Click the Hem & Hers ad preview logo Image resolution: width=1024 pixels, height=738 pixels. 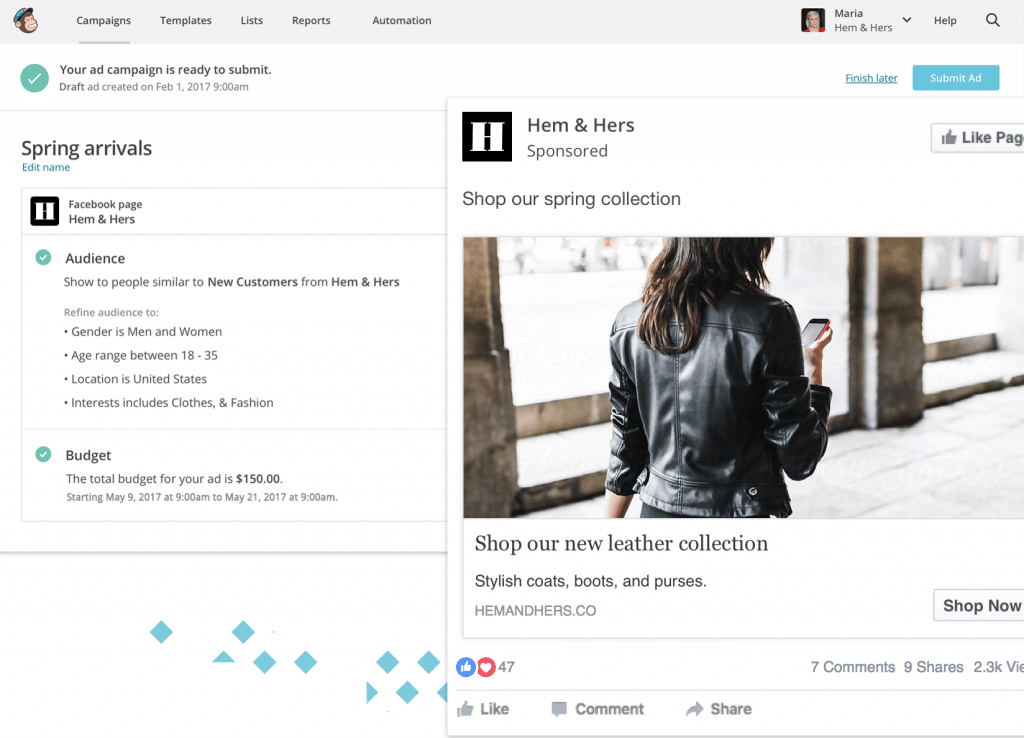pos(487,136)
